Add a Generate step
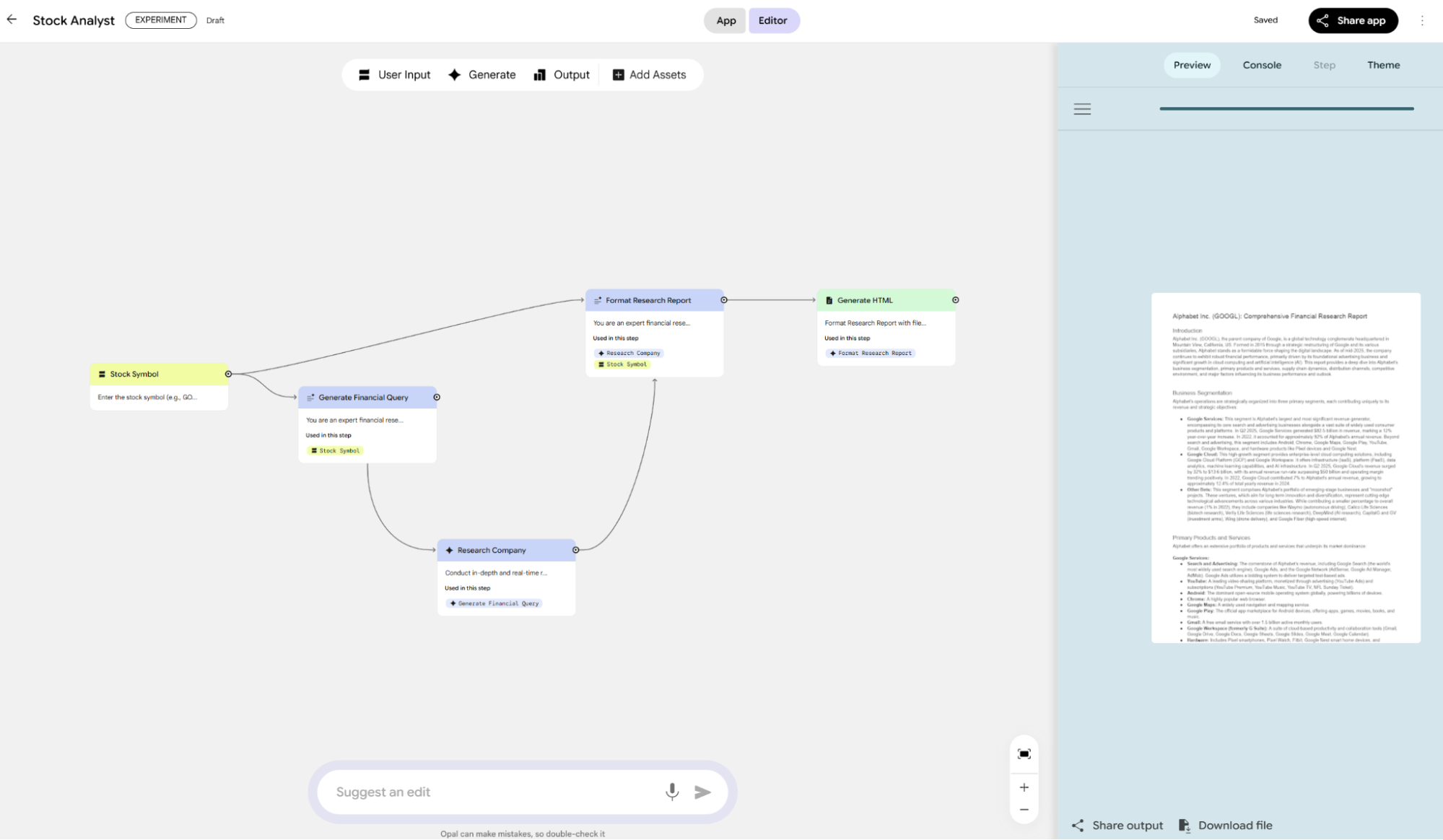The width and height of the screenshot is (1443, 840). (x=482, y=74)
